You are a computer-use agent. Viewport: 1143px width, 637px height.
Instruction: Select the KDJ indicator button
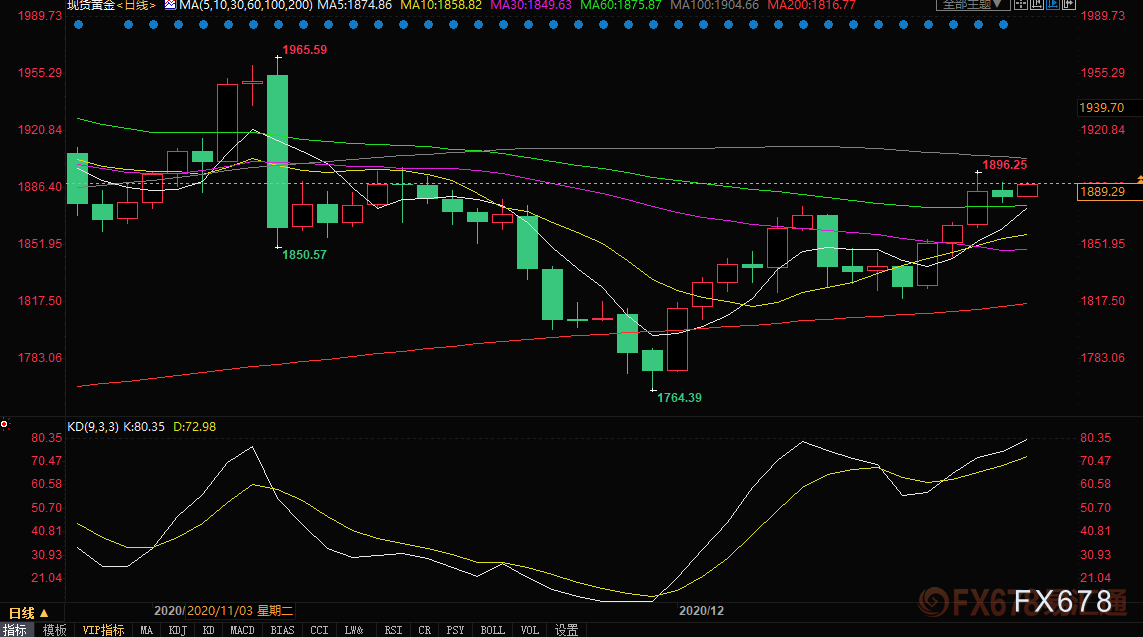(x=178, y=630)
